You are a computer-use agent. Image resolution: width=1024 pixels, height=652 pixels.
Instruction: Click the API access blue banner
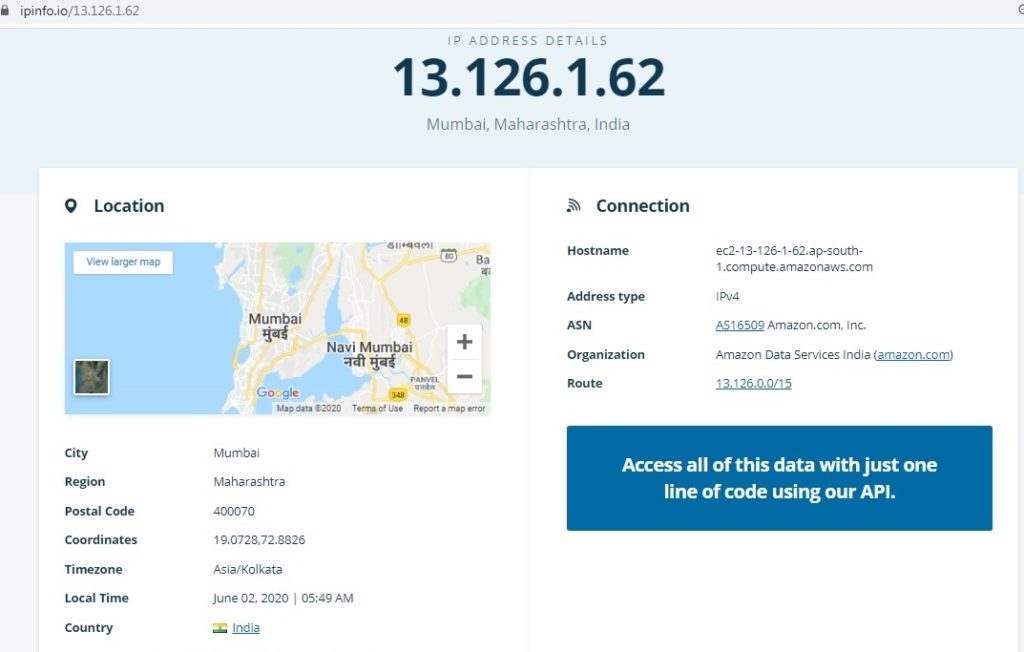click(x=779, y=478)
